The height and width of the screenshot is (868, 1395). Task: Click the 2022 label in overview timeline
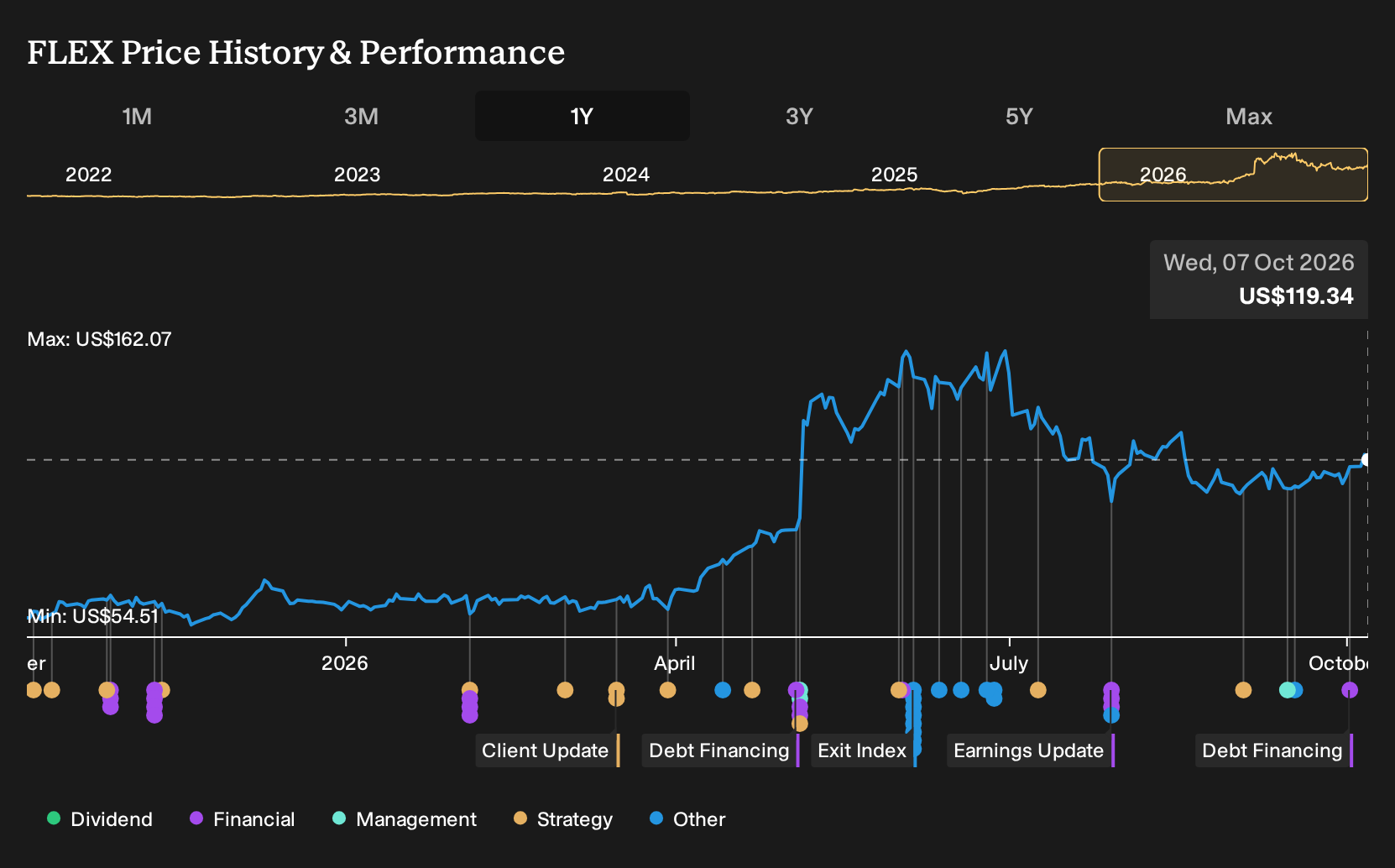(89, 175)
